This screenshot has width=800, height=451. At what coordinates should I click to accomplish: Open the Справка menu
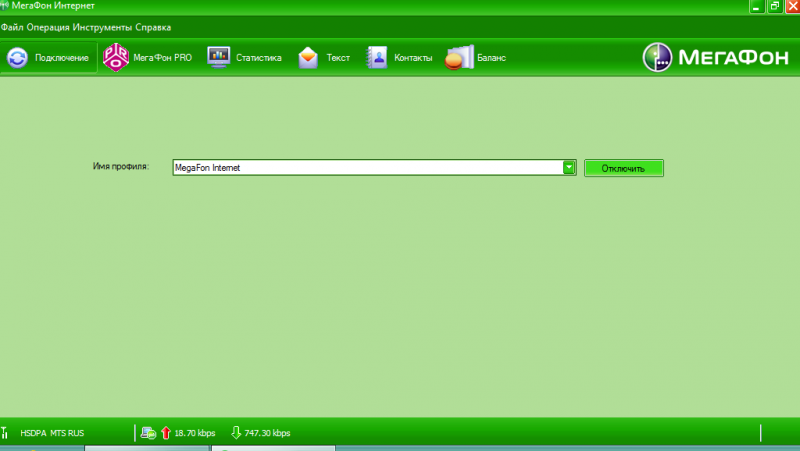click(x=153, y=28)
